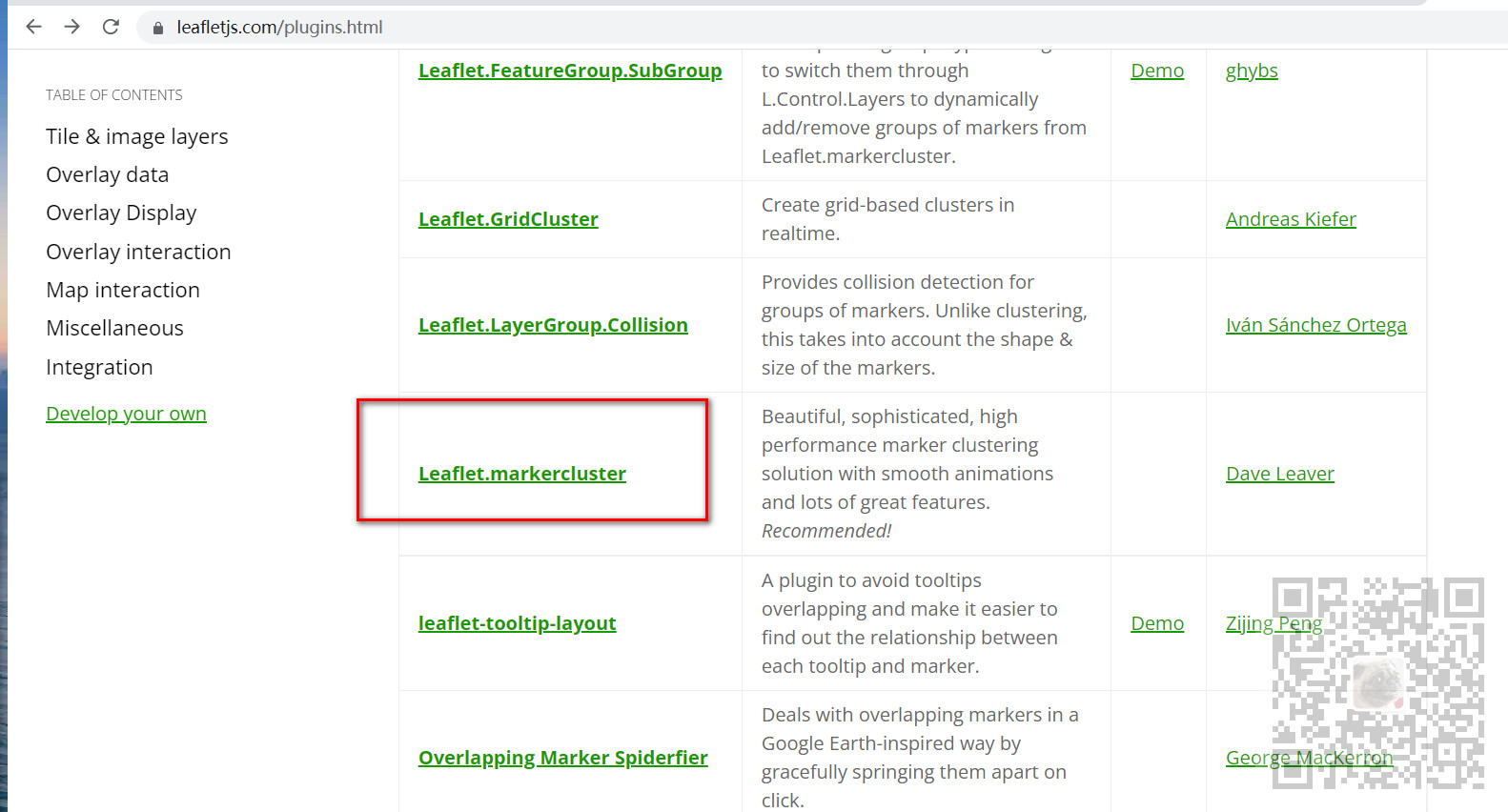Open Leaflet.LayerGroup.Collision plugin link
The width and height of the screenshot is (1508, 812).
tap(553, 325)
